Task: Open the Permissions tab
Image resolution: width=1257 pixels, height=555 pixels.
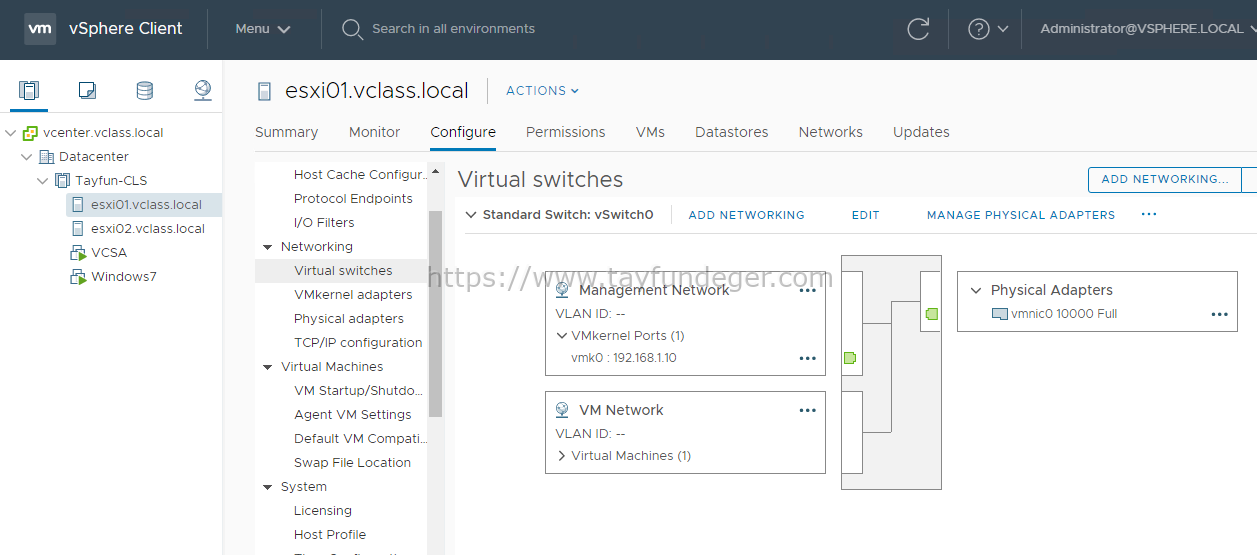Action: point(566,132)
